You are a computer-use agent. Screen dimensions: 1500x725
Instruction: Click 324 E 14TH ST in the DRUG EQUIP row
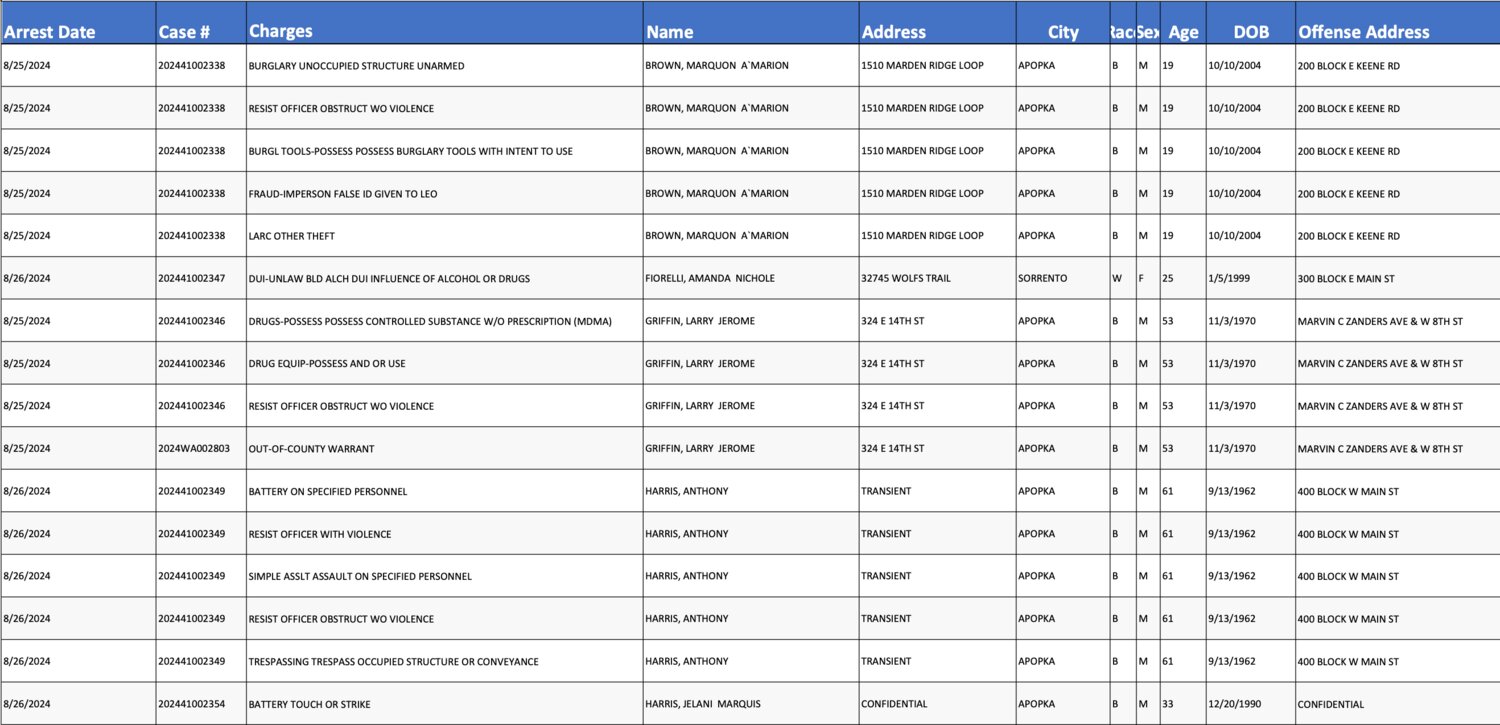(x=937, y=363)
